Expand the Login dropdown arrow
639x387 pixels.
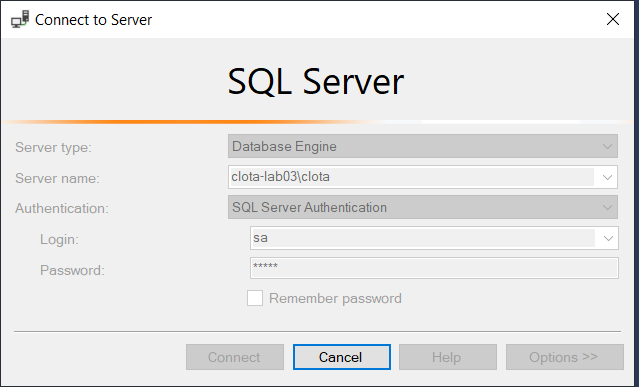pyautogui.click(x=608, y=238)
